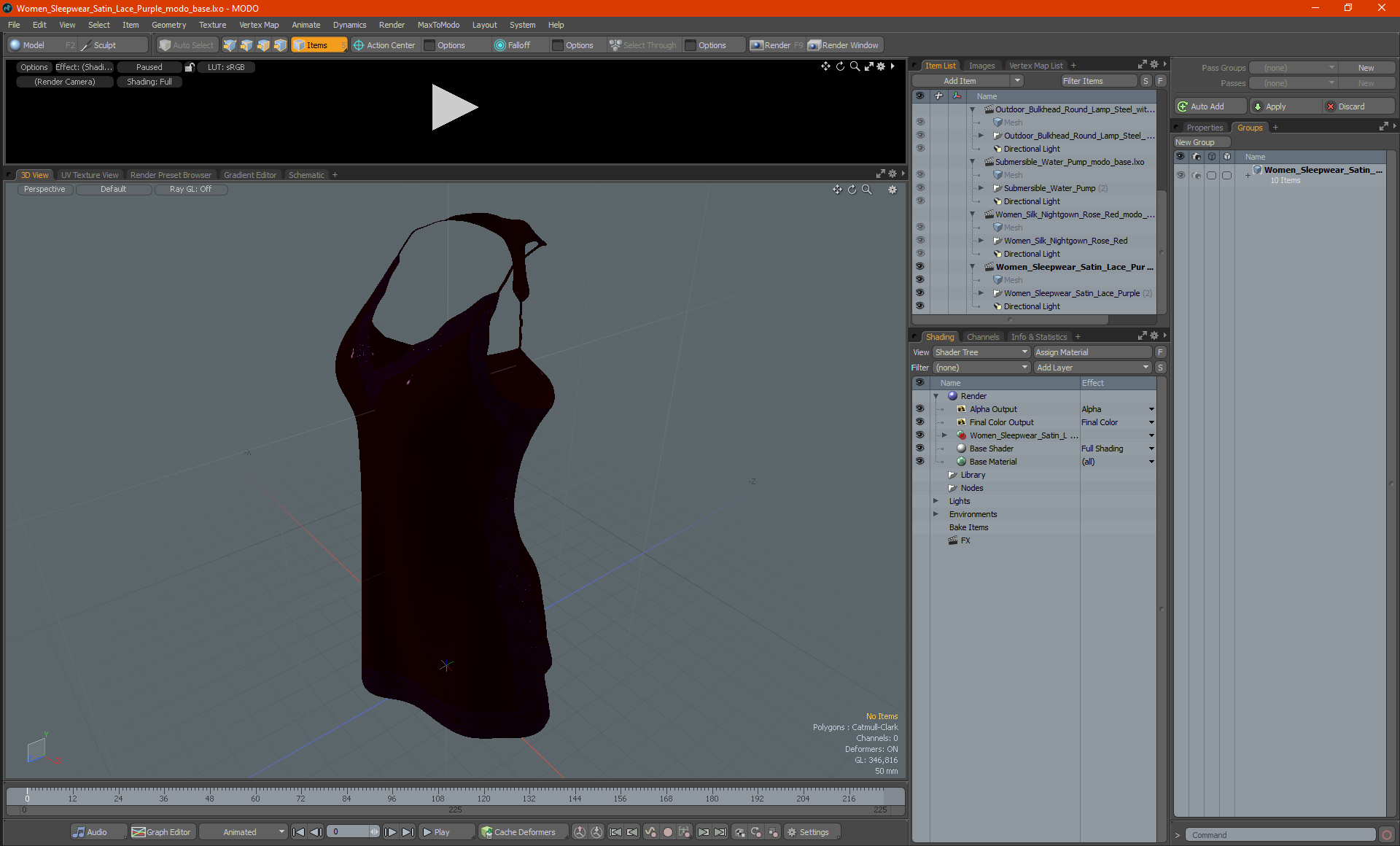
Task: Click the Render F9 button
Action: [x=777, y=45]
